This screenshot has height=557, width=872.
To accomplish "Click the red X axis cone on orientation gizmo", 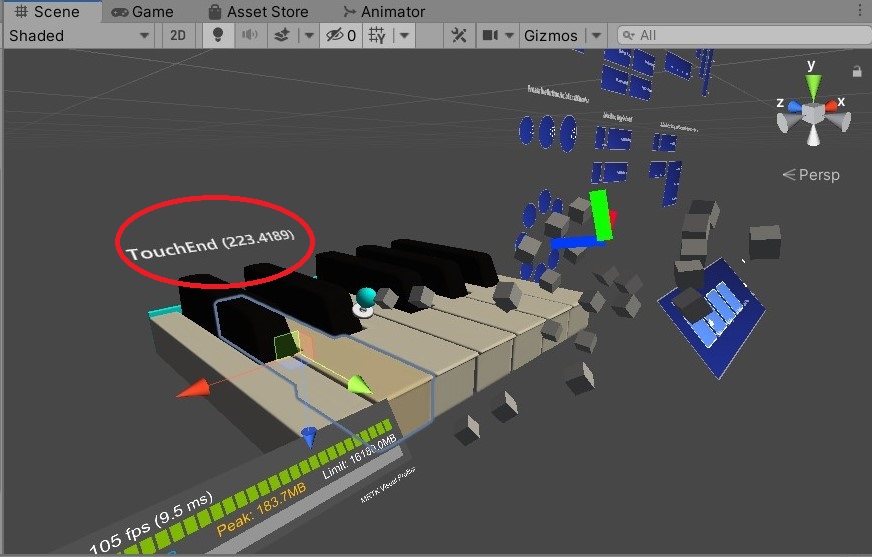I will tap(831, 105).
